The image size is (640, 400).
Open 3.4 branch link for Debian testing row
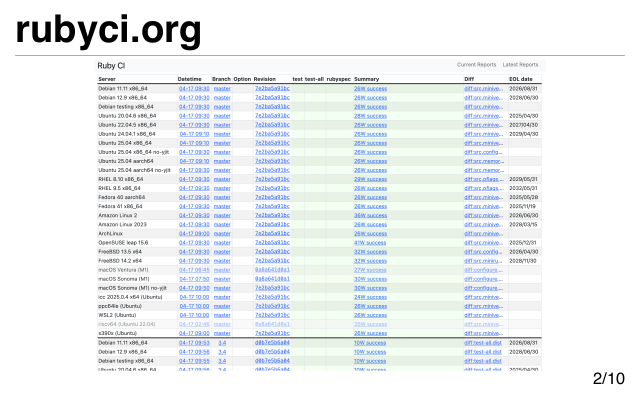coord(222,361)
